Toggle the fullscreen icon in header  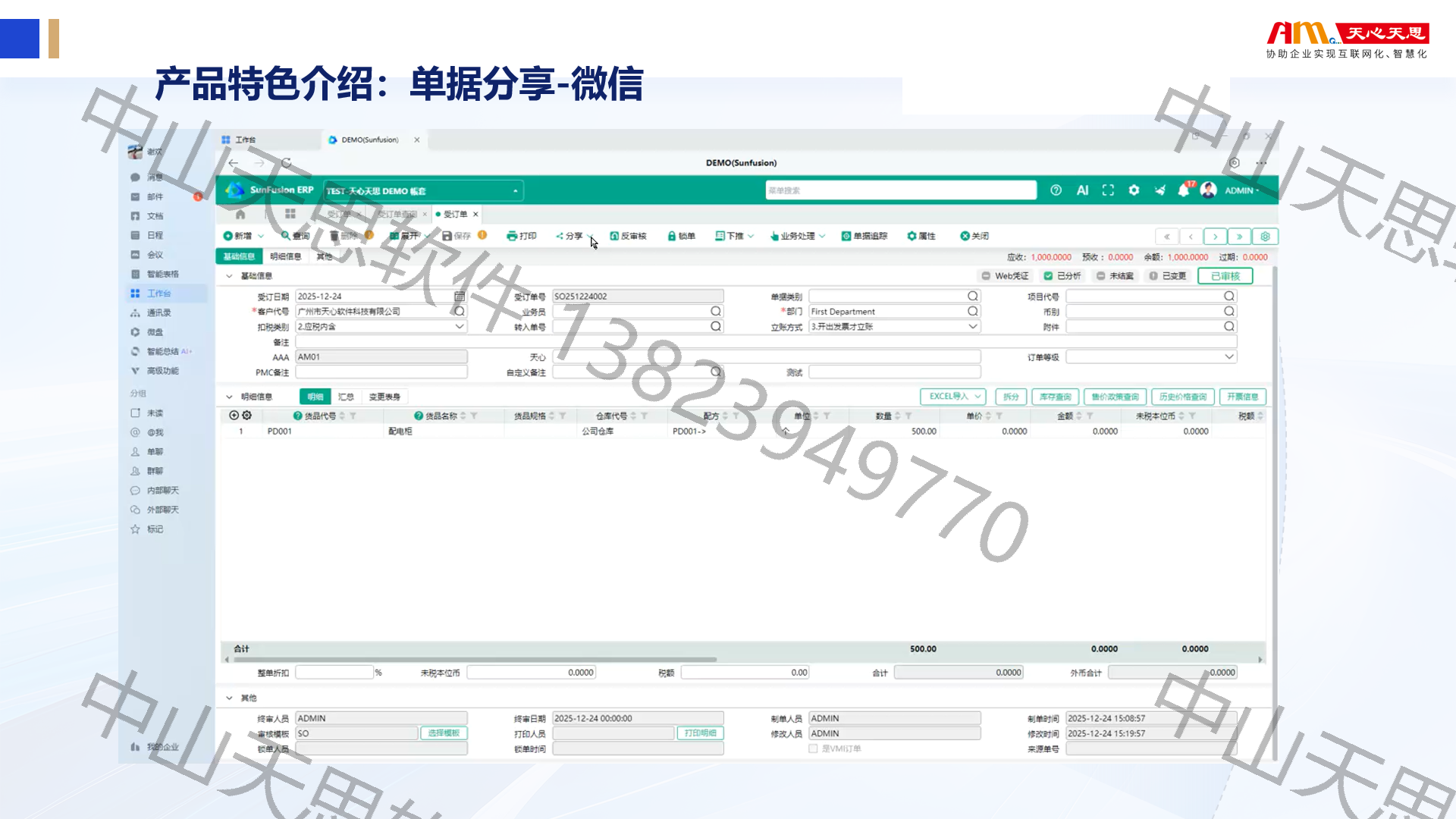(1108, 190)
